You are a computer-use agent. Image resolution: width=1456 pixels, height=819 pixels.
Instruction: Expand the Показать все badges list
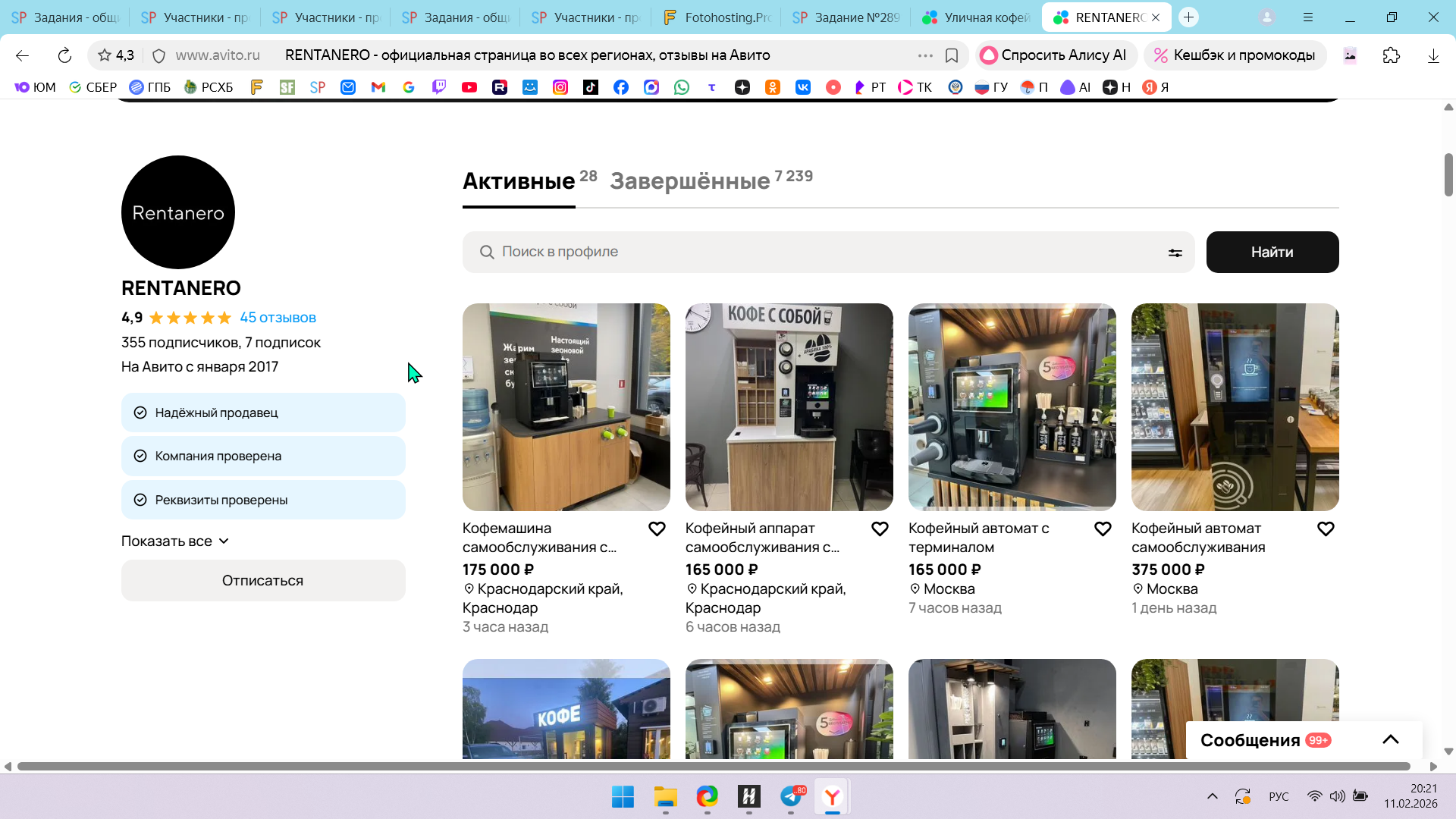[174, 541]
